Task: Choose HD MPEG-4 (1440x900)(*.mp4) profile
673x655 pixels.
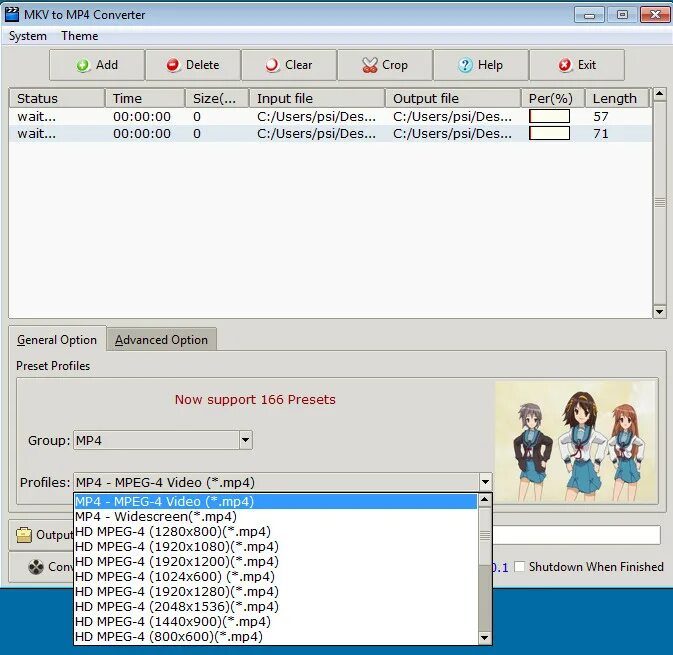Action: click(x=276, y=622)
